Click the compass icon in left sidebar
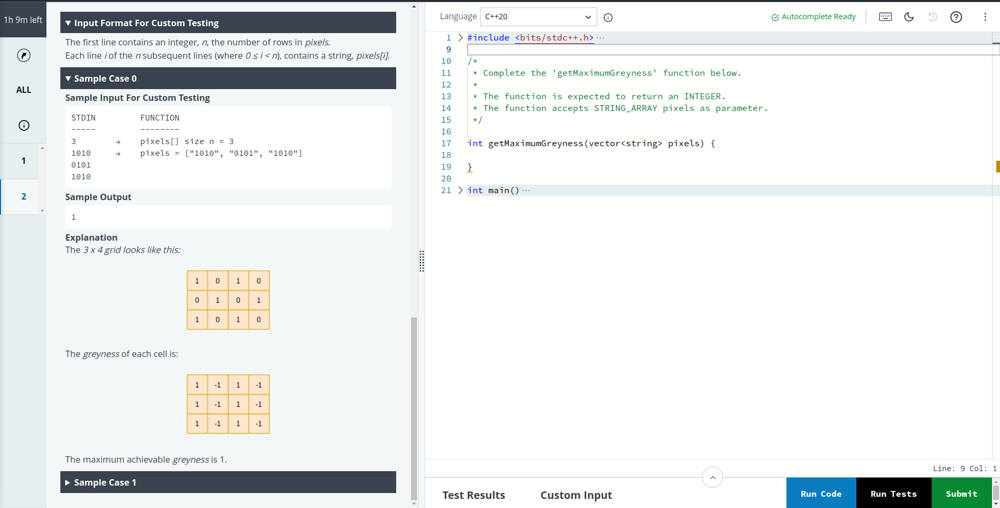1000x508 pixels. coord(23,55)
